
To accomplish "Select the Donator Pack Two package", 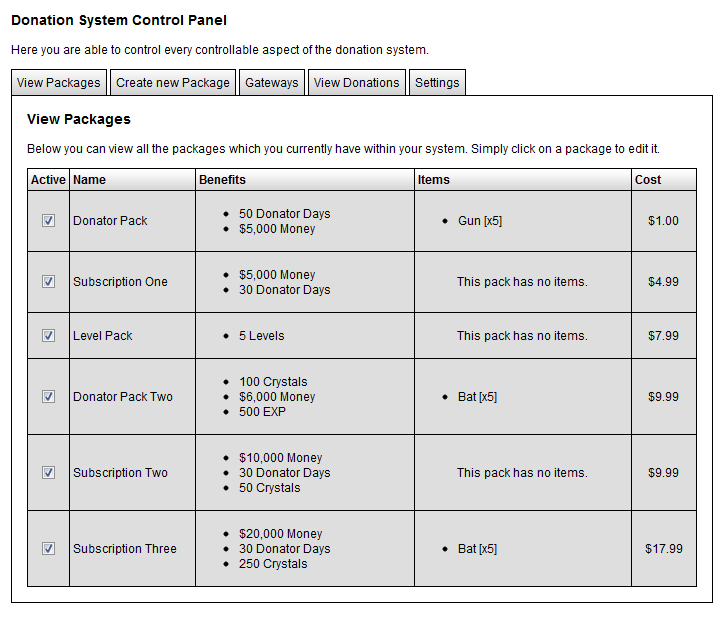I will point(123,397).
